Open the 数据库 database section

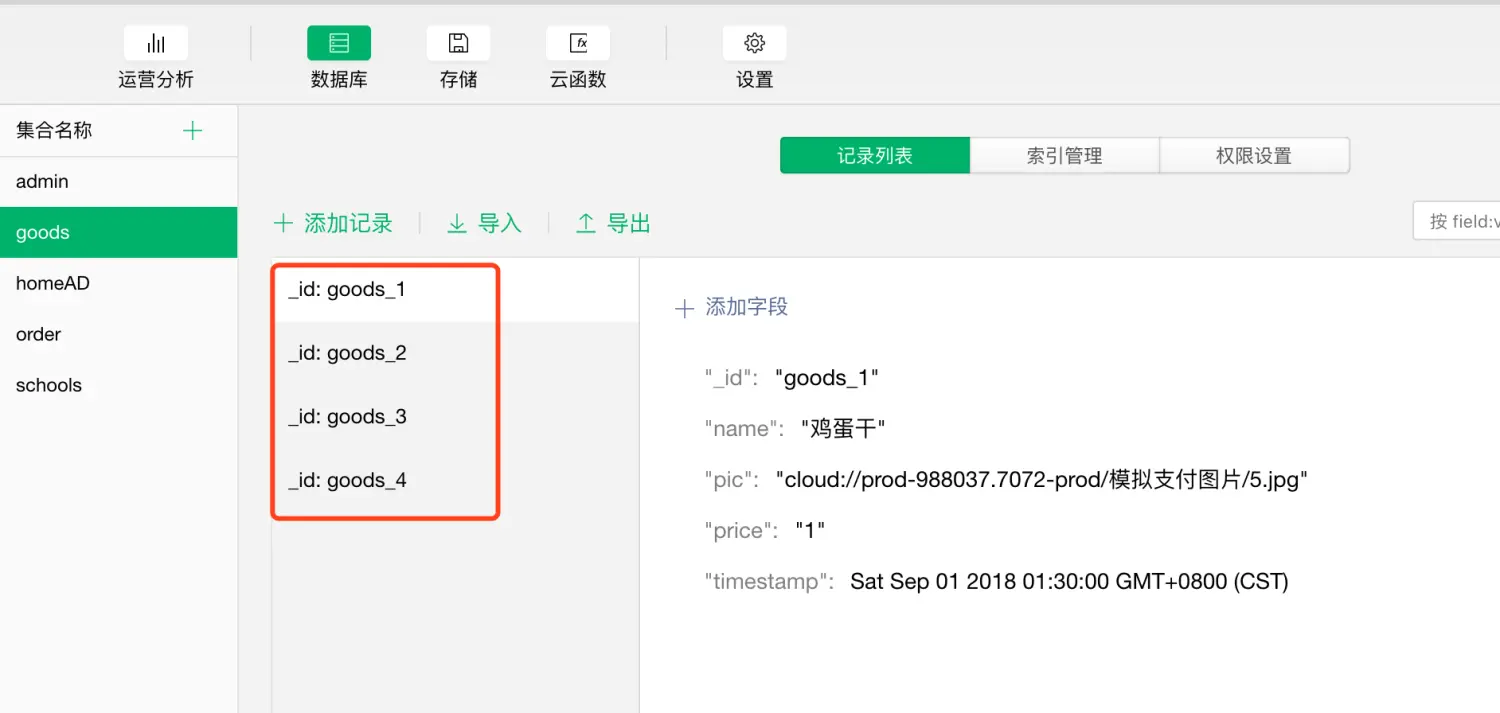tap(338, 55)
